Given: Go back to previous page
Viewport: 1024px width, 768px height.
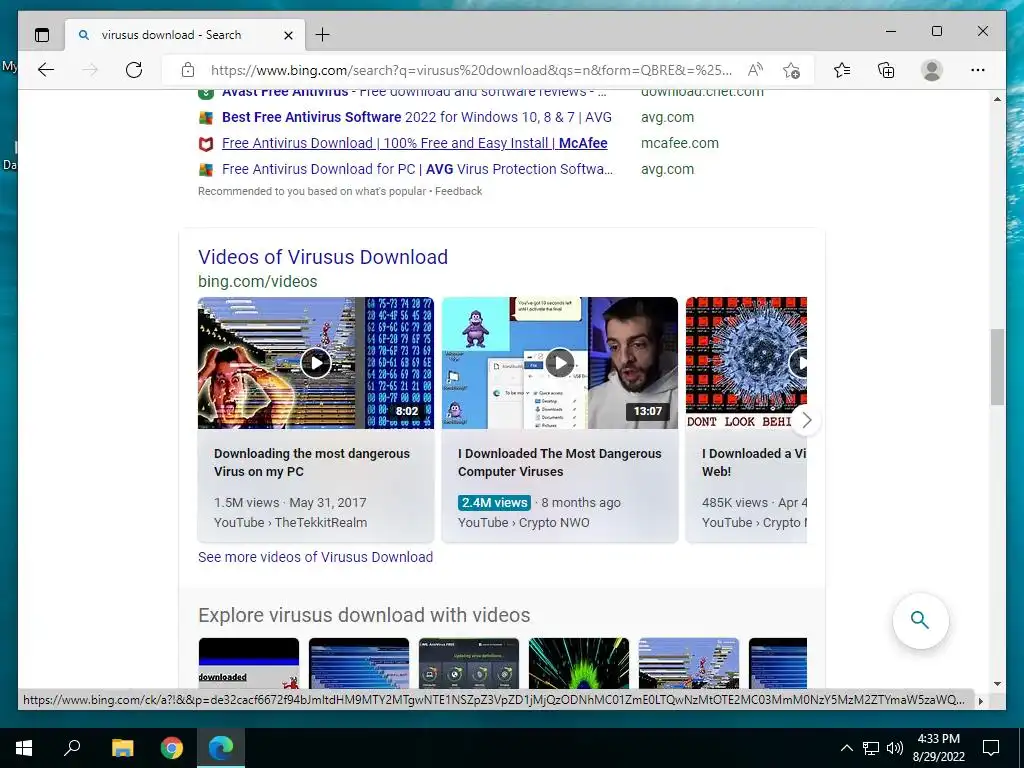Looking at the screenshot, I should pos(46,70).
